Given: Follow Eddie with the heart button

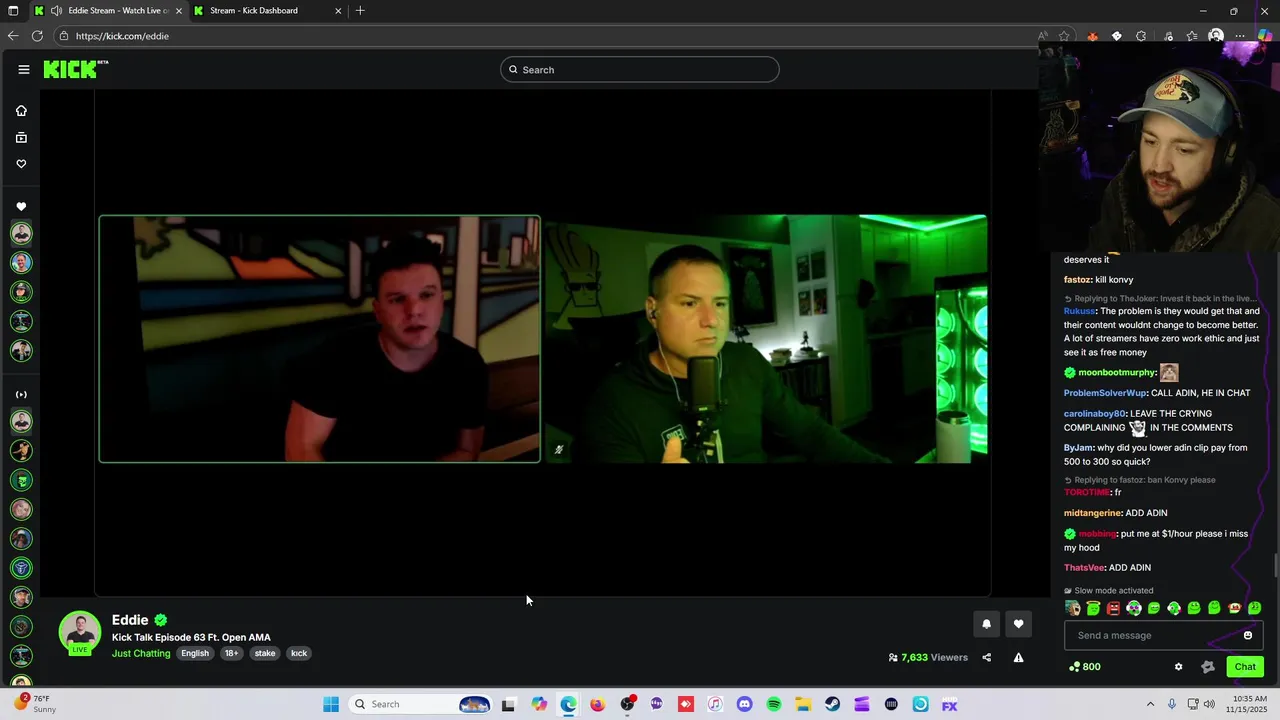Looking at the screenshot, I should click(1018, 624).
